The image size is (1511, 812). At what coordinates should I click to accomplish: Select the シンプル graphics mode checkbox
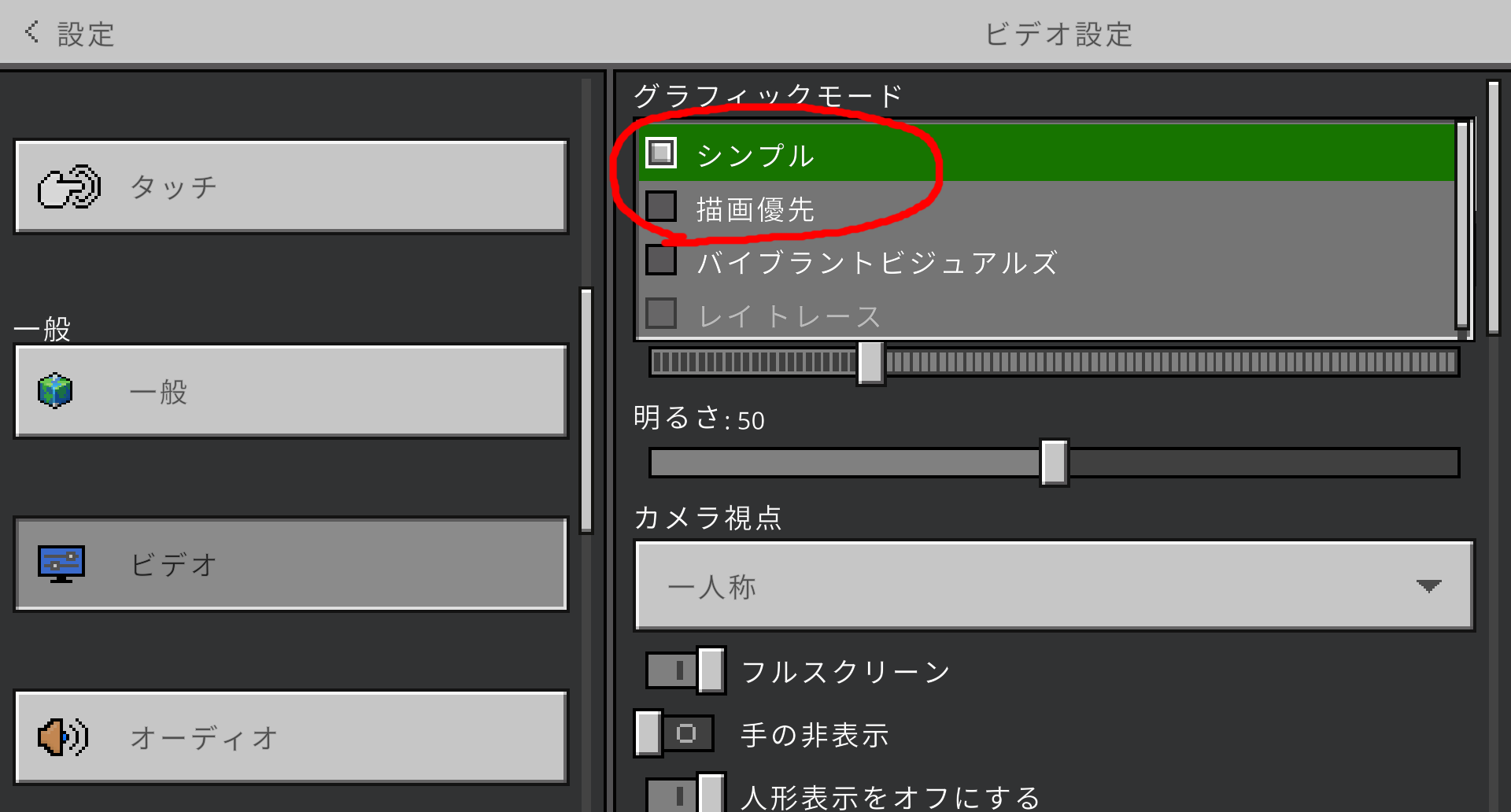tap(661, 153)
